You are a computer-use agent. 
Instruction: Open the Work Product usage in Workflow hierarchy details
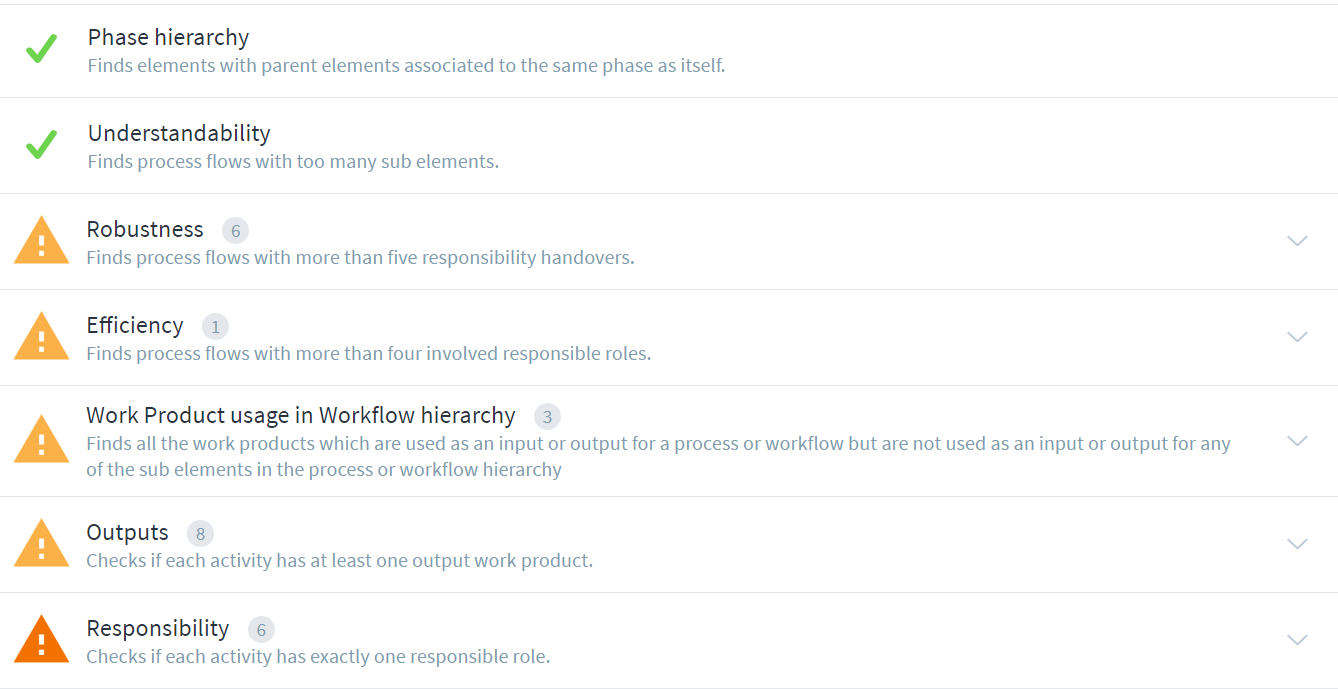click(1297, 440)
